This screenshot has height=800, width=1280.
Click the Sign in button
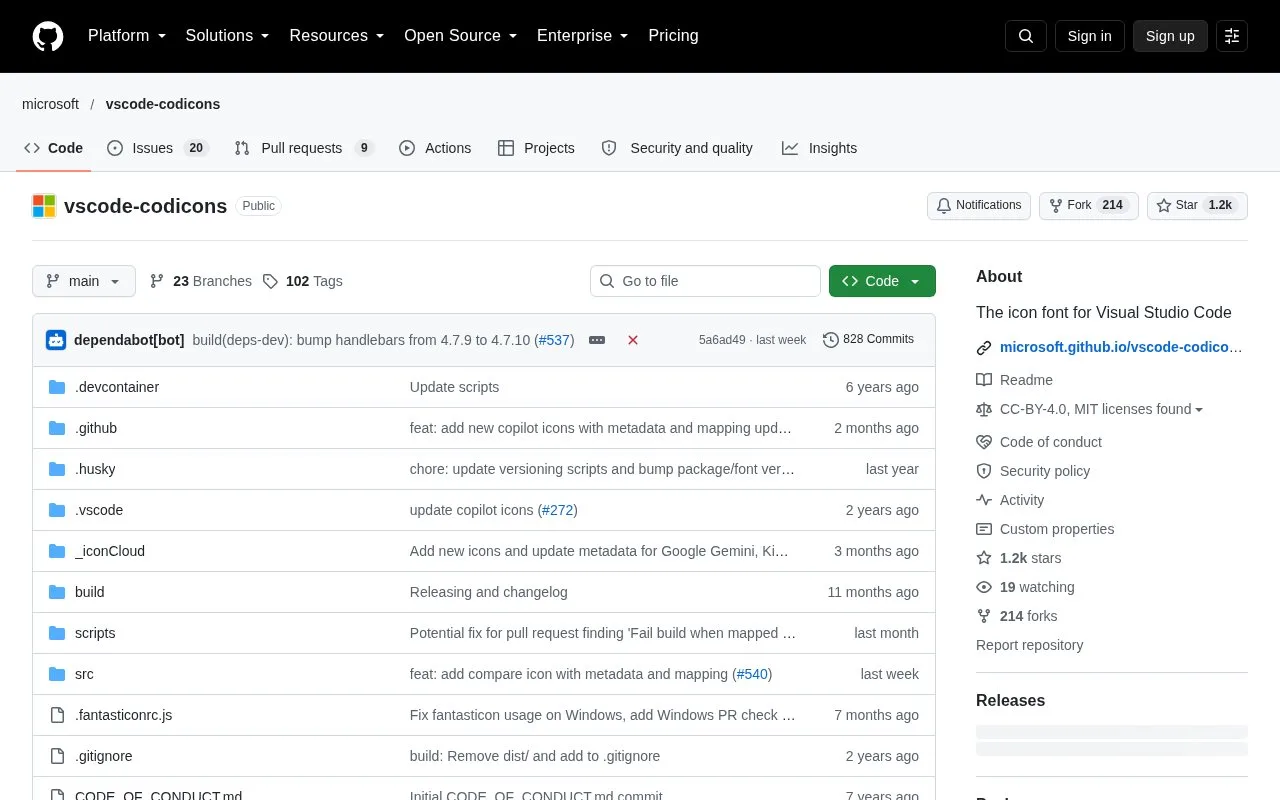(1089, 36)
